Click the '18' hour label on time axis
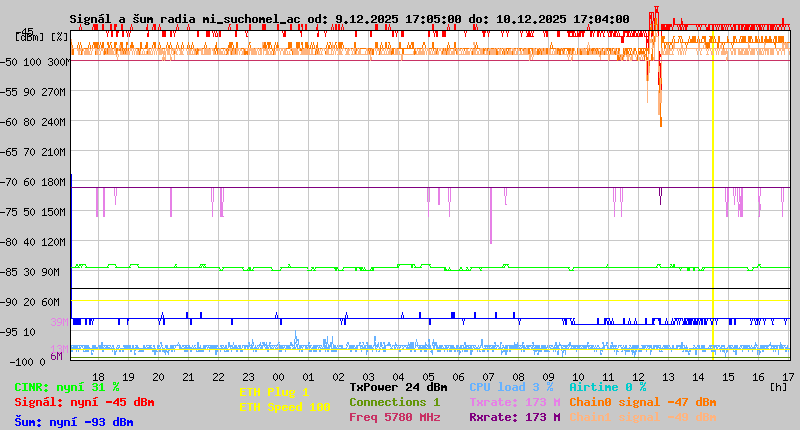Image resolution: width=800 pixels, height=430 pixels. [98, 377]
